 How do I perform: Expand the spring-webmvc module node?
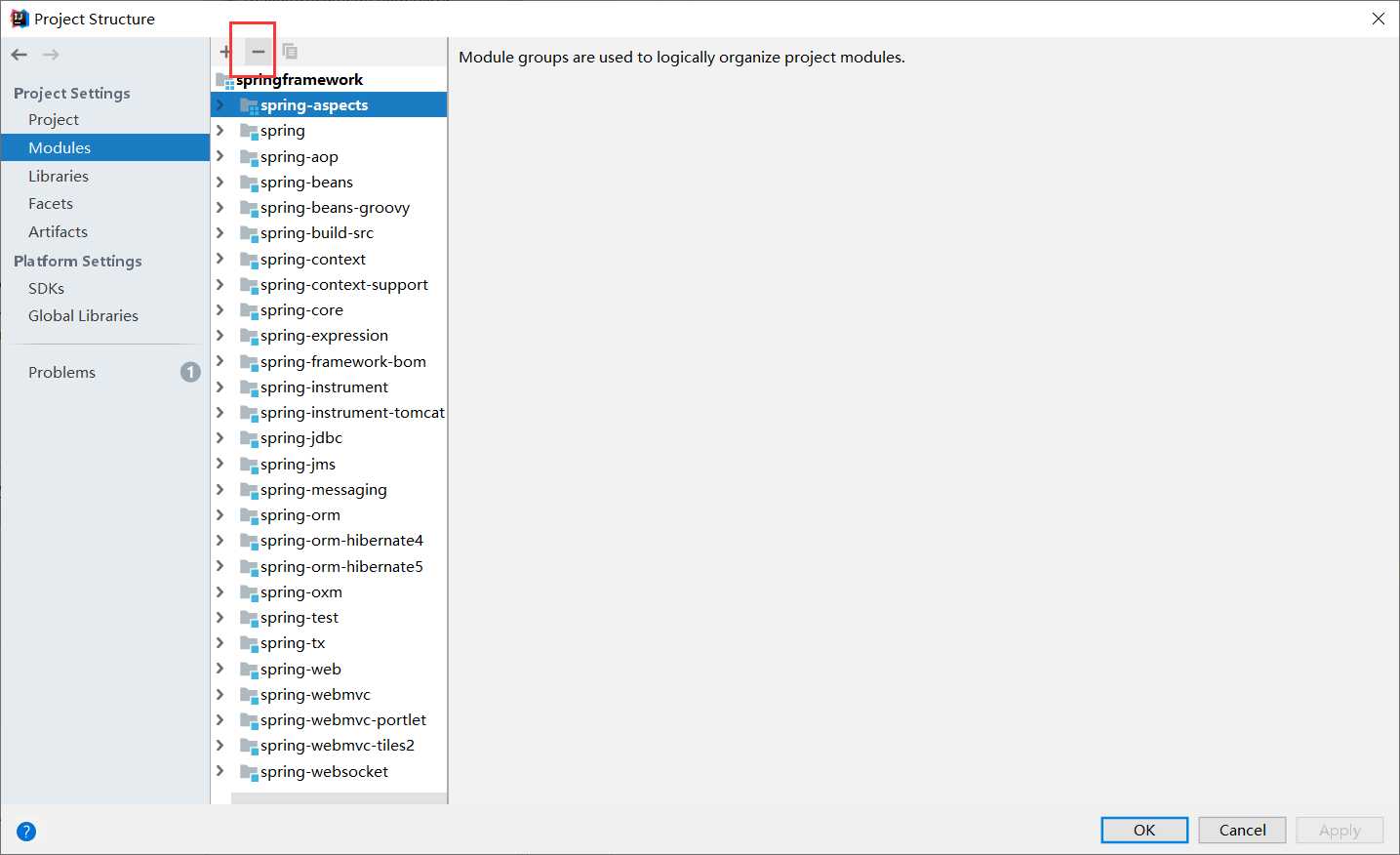coord(220,694)
